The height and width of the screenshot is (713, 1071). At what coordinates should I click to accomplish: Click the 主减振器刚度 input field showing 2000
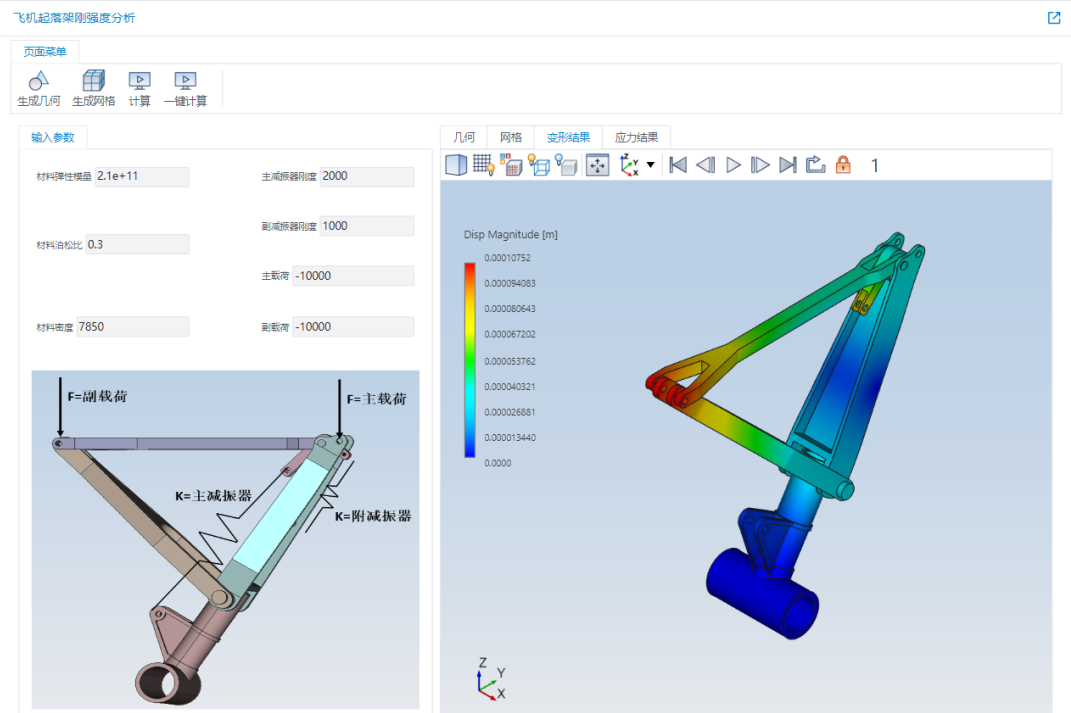[367, 176]
